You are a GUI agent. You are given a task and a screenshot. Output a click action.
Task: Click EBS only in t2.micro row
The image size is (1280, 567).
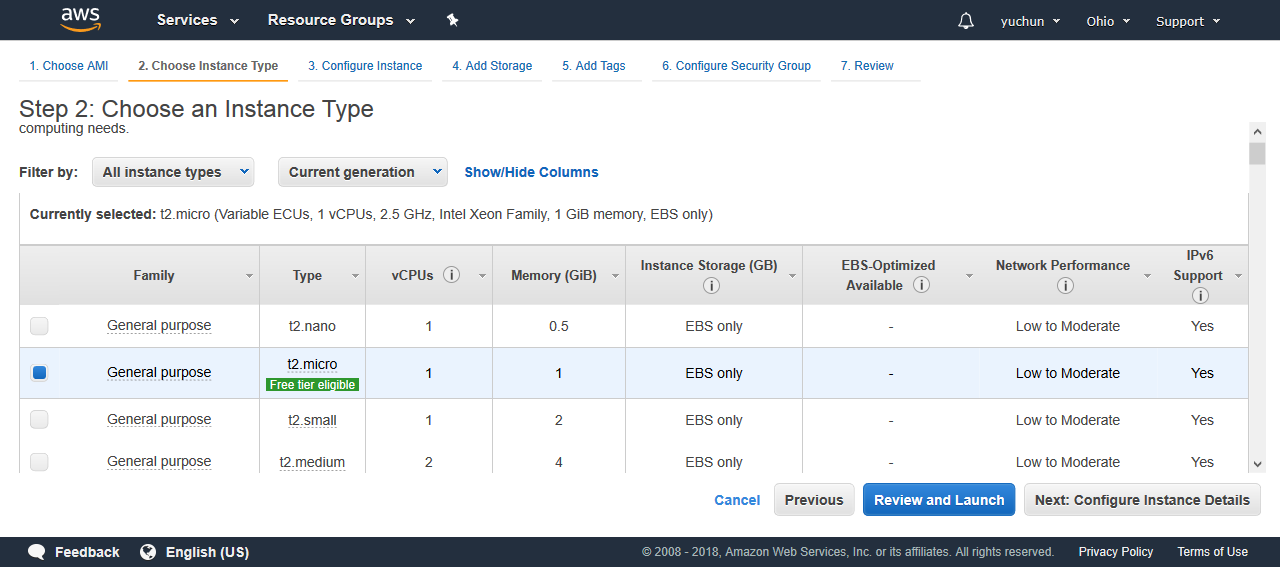[714, 373]
